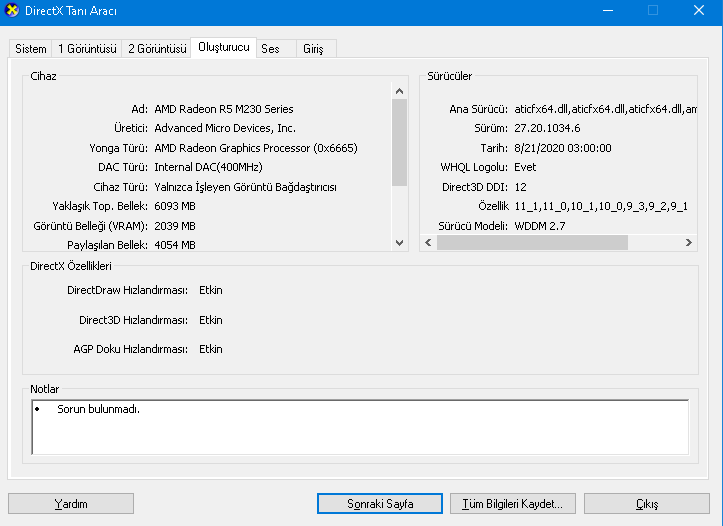The image size is (723, 526).
Task: Click 'Advanced Micro Devices, Inc.' text
Action: (x=225, y=128)
